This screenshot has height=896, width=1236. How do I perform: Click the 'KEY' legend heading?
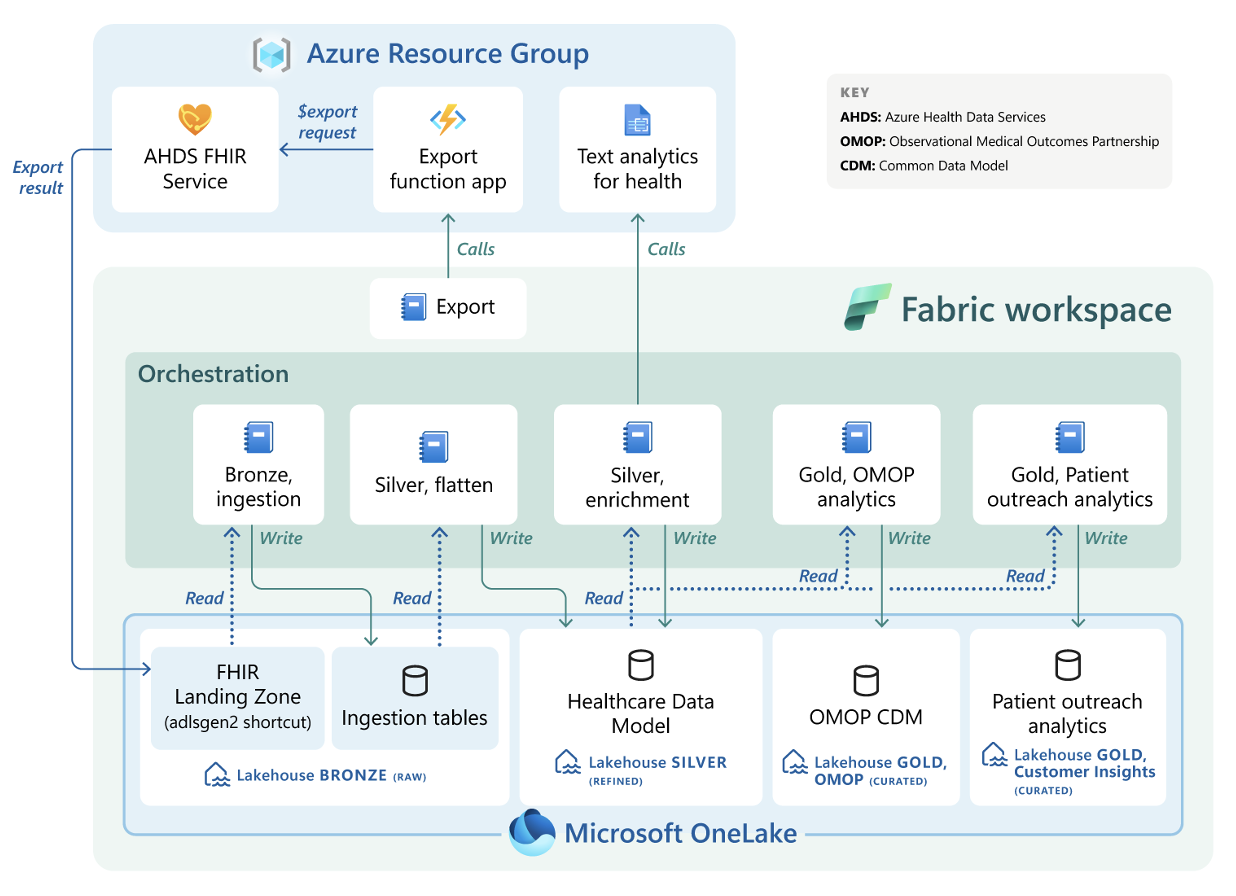pyautogui.click(x=855, y=92)
